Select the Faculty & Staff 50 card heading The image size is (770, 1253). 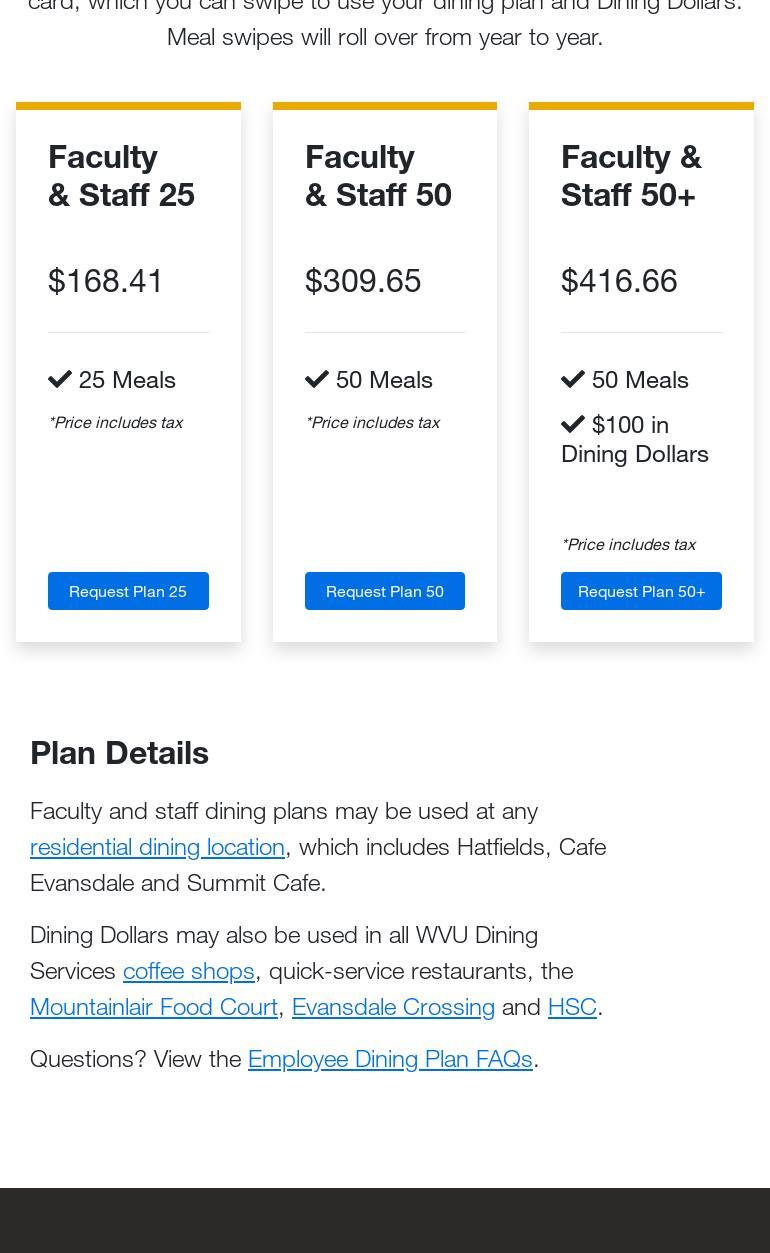(x=378, y=175)
